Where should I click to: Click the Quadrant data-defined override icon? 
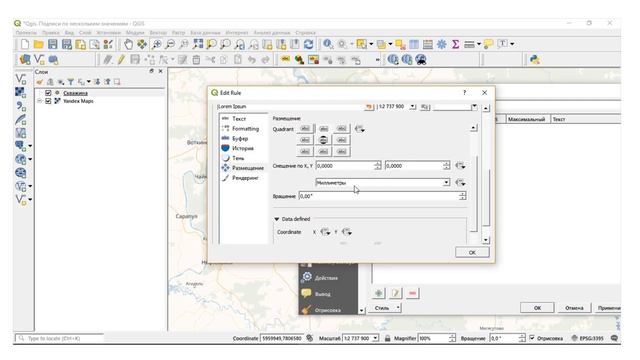pyautogui.click(x=360, y=129)
